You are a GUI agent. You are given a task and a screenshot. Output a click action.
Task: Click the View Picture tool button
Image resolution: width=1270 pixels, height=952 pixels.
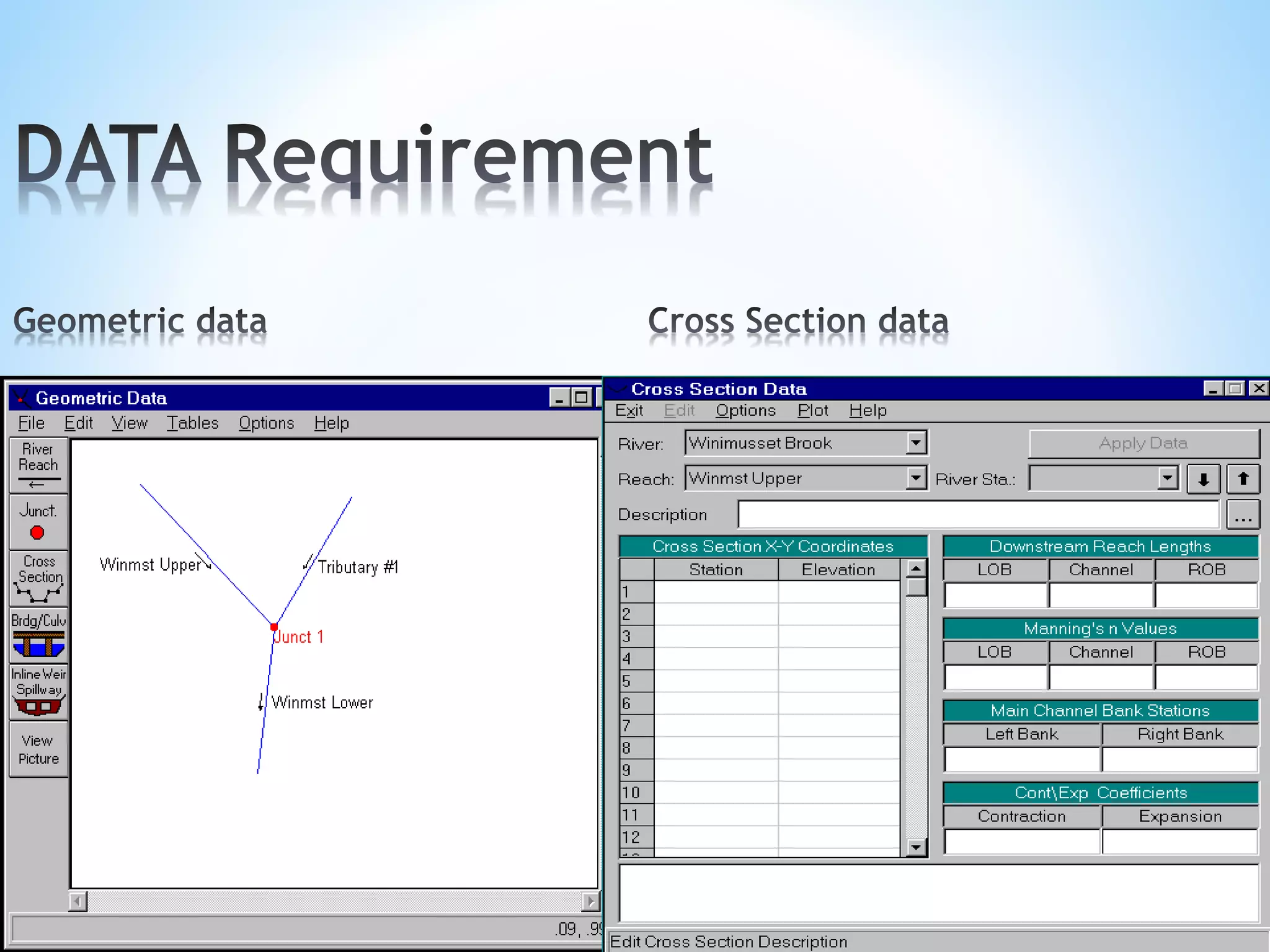(38, 749)
